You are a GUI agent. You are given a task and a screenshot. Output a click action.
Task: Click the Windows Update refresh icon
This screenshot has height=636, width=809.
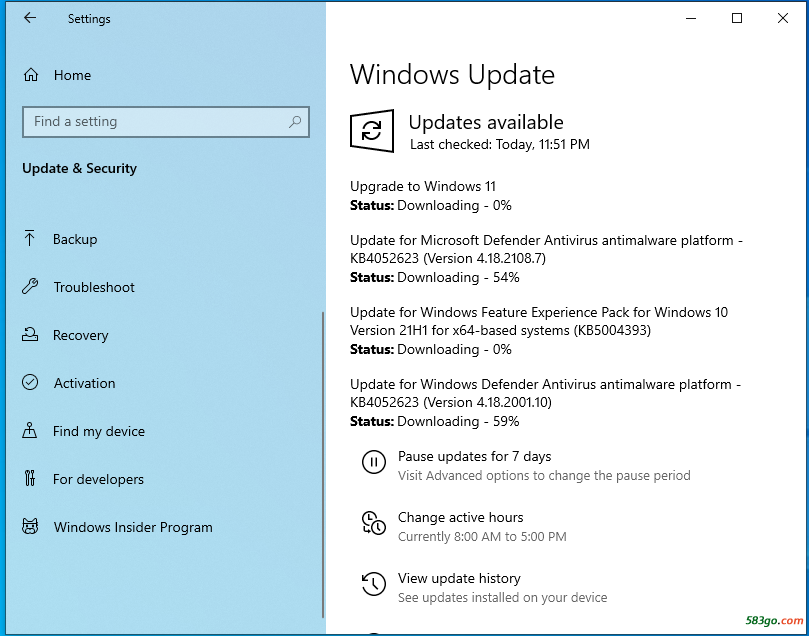tap(371, 131)
